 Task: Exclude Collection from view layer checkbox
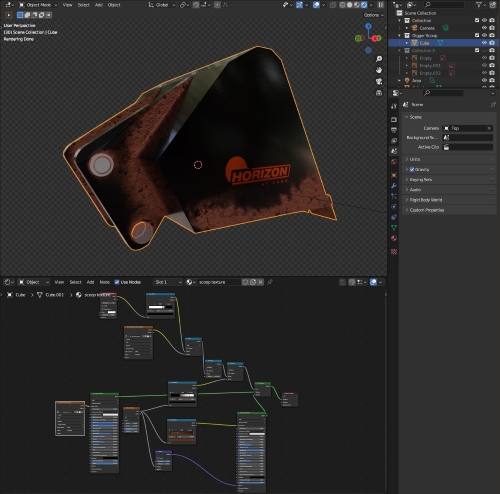(477, 20)
